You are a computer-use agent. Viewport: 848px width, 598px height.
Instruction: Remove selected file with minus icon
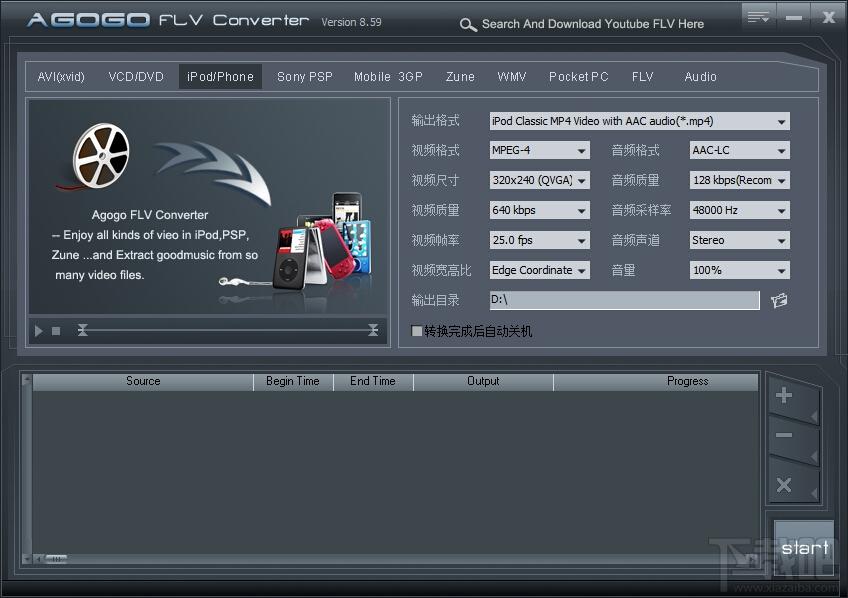[785, 436]
